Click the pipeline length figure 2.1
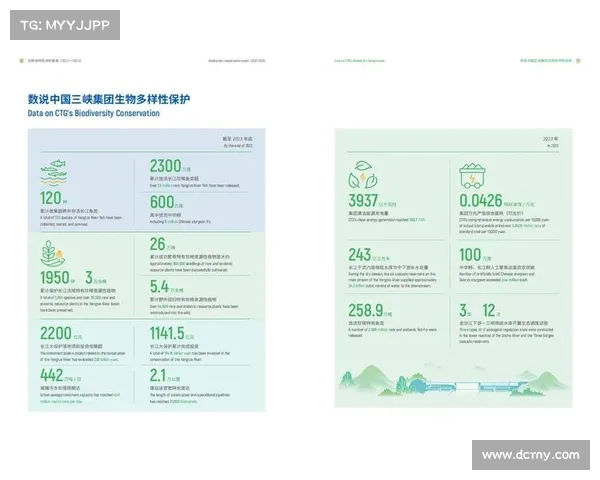Viewport: 600px width, 480px height. [158, 376]
